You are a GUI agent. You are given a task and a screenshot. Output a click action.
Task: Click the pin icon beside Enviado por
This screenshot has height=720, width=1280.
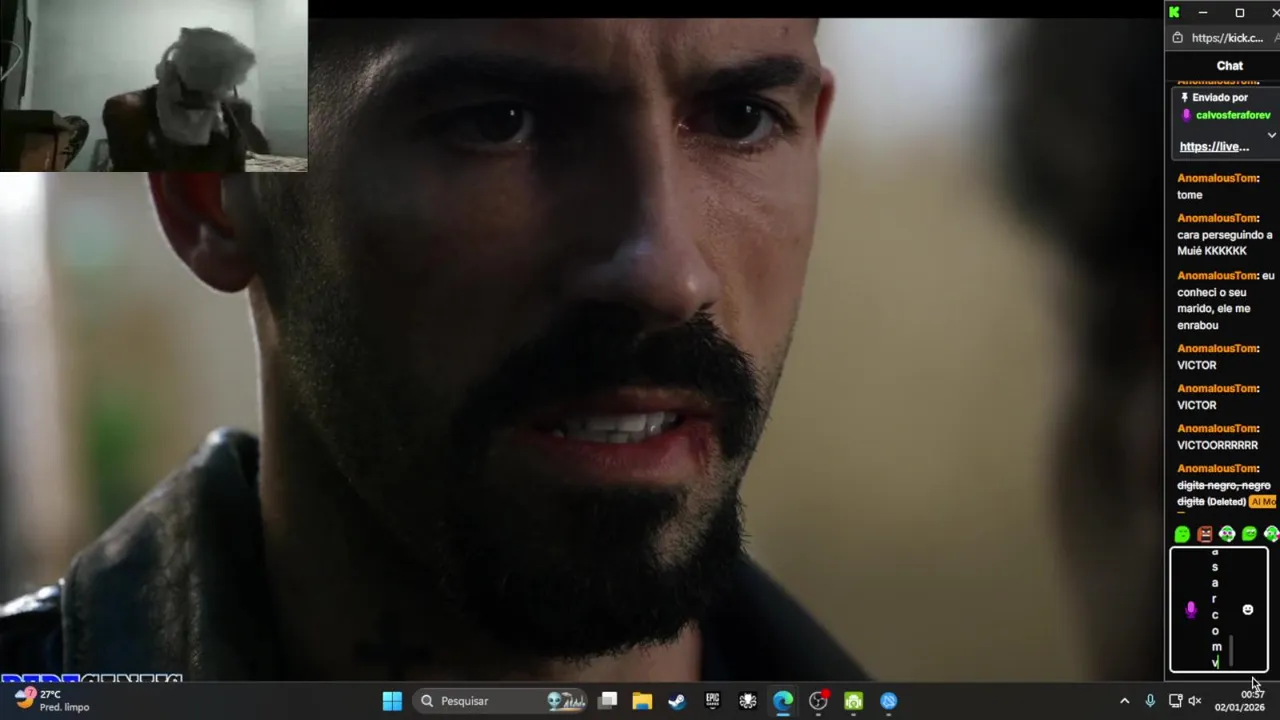1184,98
